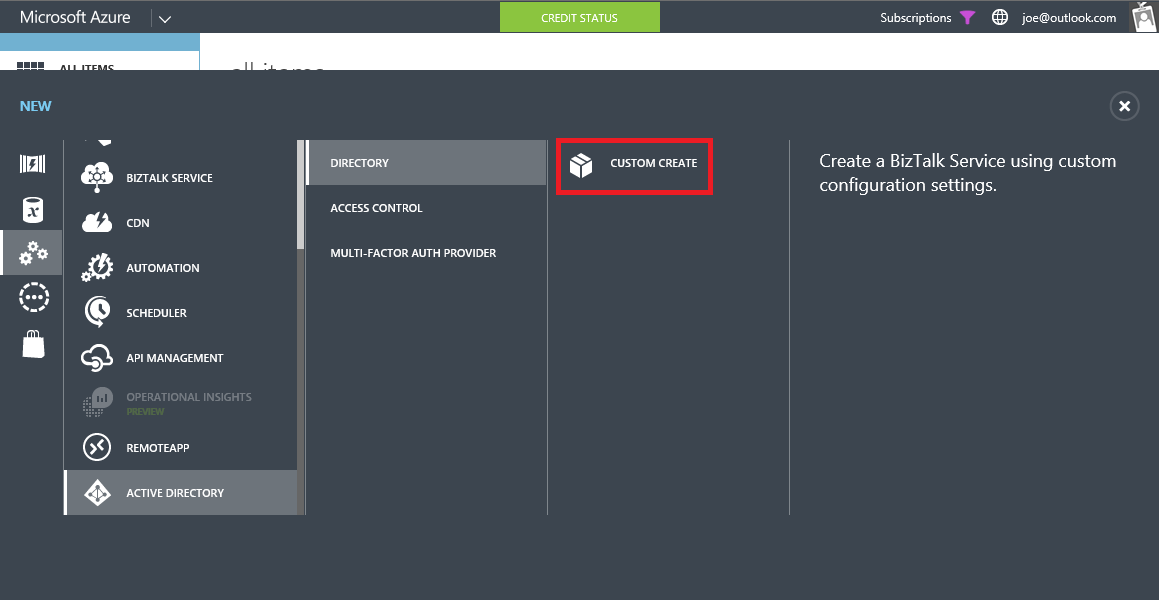Select the CDN cloud icon

[x=97, y=223]
